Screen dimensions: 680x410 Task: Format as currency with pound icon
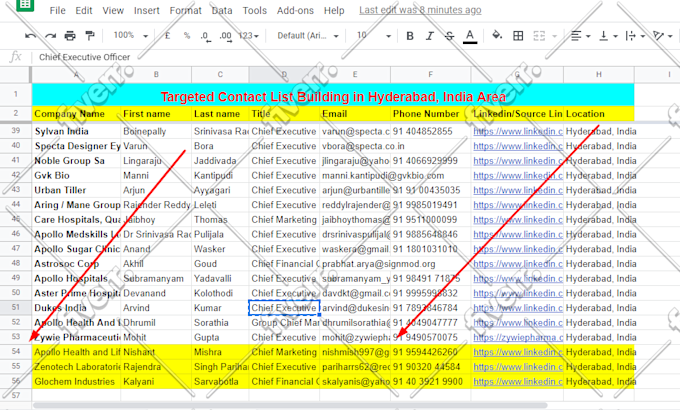click(x=167, y=36)
